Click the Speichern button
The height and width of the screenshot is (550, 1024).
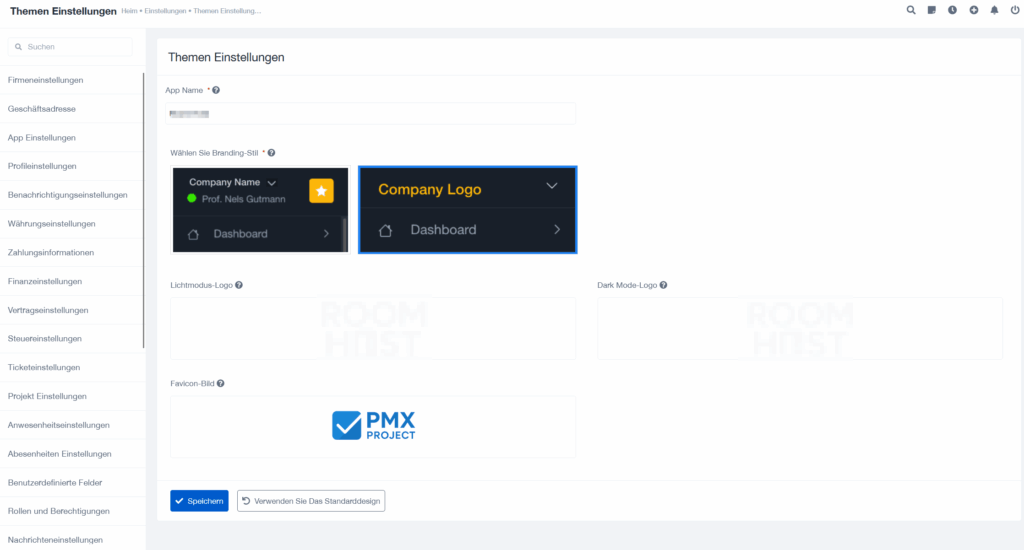199,500
